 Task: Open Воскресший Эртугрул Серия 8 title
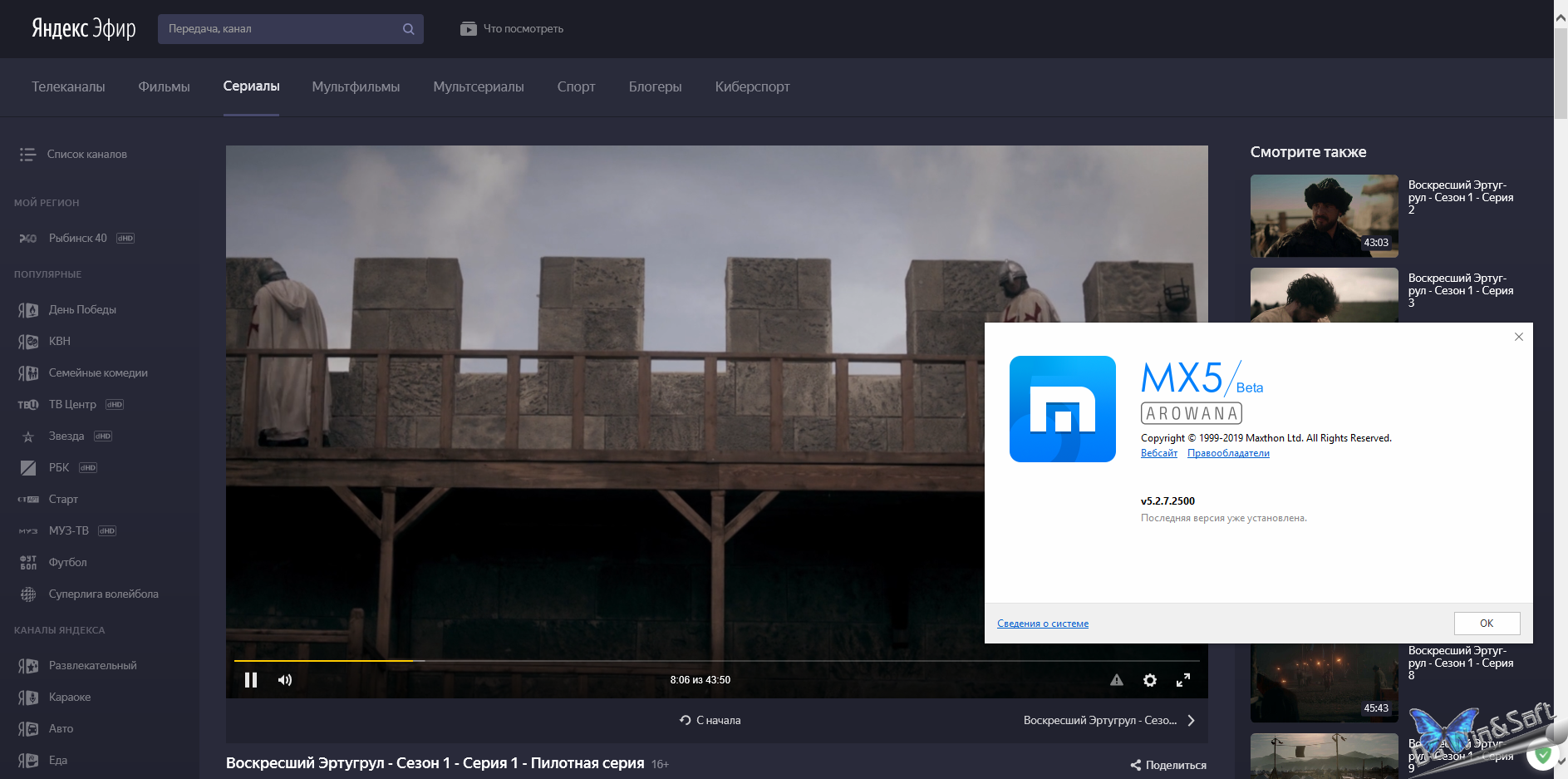[1461, 663]
